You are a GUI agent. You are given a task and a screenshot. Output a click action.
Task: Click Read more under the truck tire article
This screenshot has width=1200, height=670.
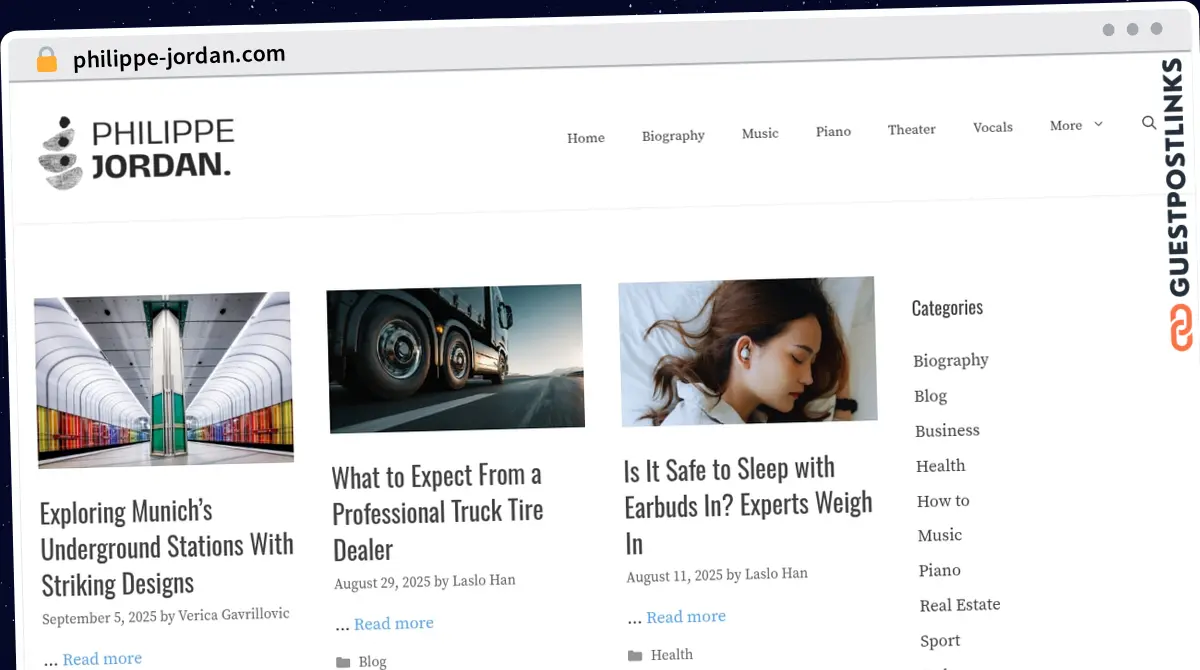(x=394, y=624)
